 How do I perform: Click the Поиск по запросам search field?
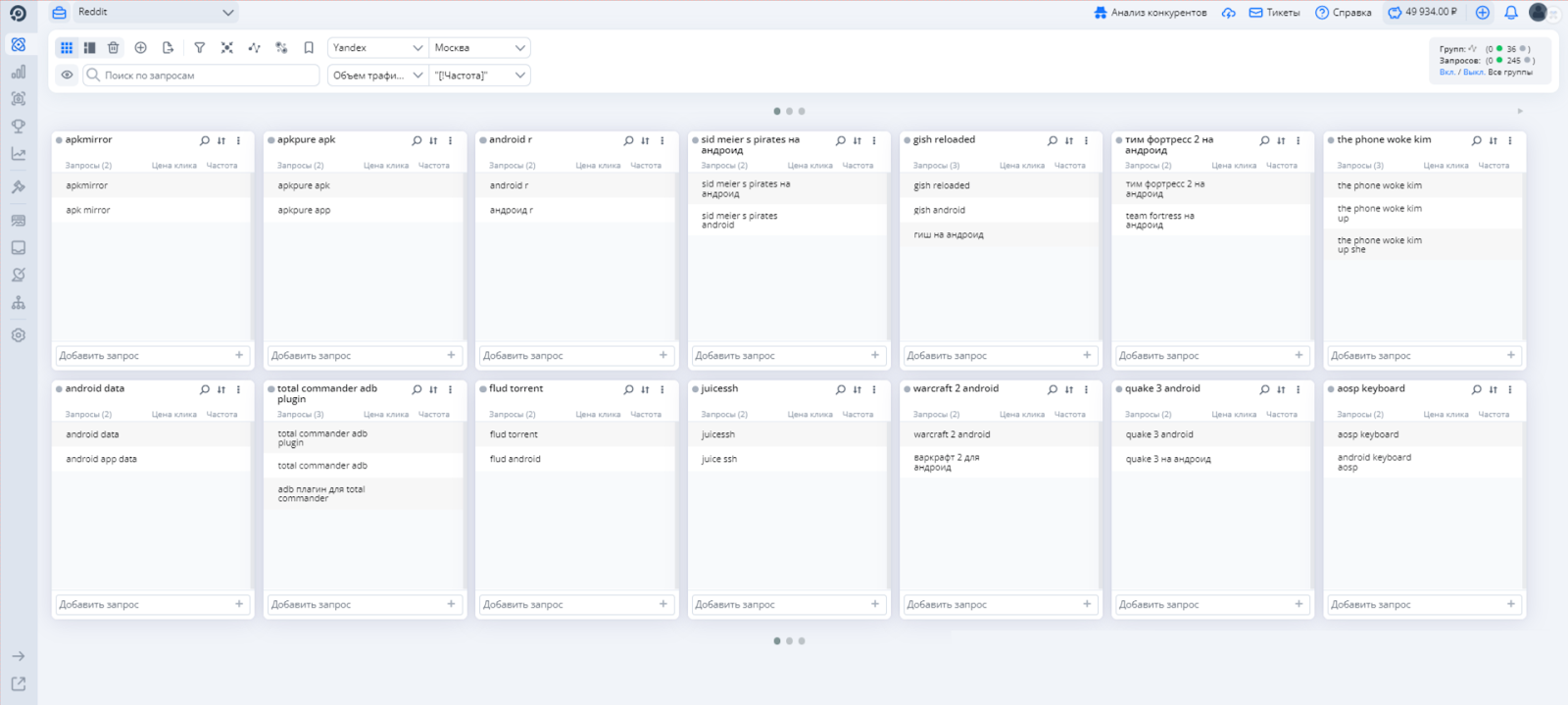208,76
